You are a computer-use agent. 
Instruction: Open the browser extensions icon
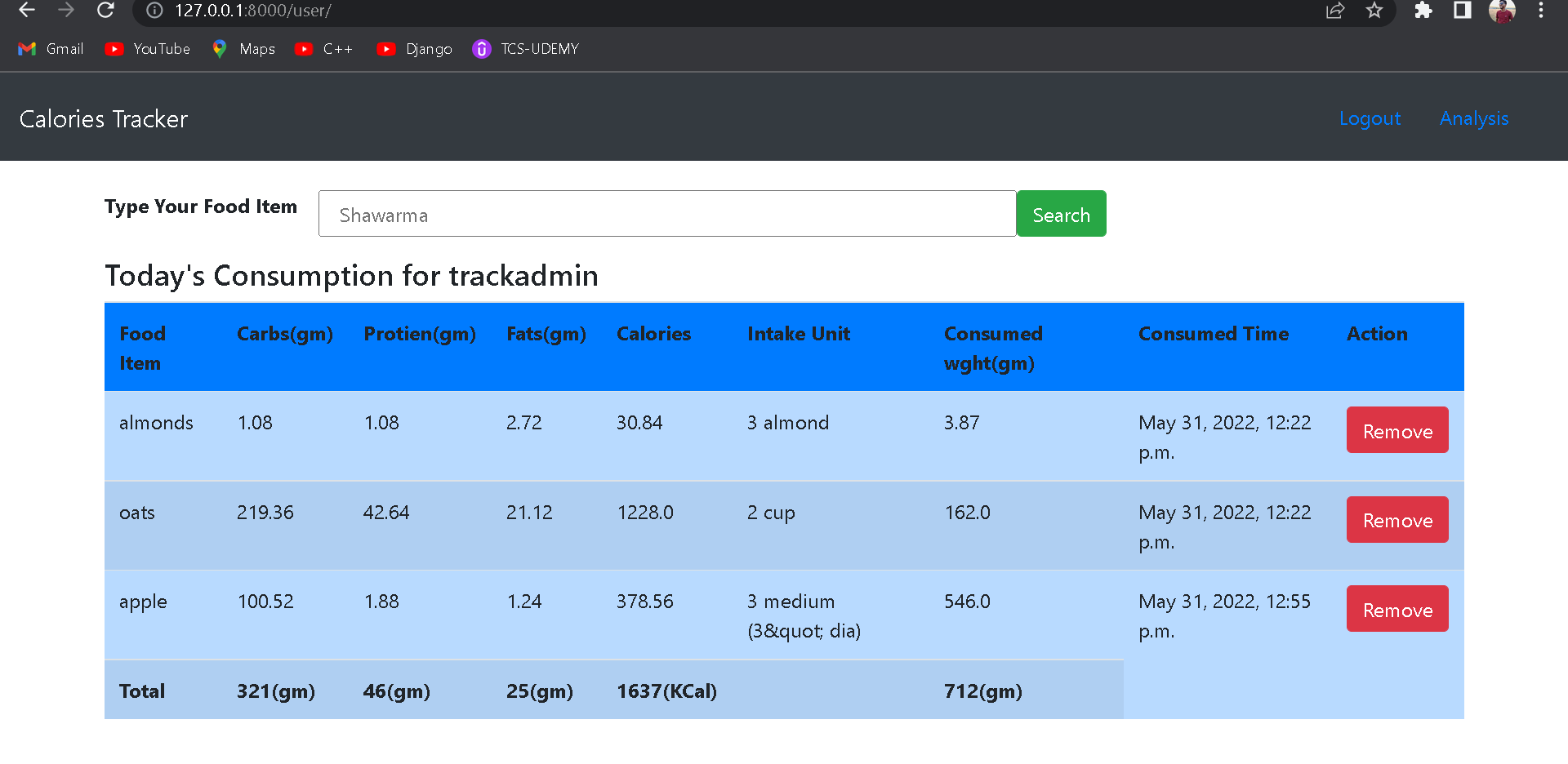point(1423,11)
